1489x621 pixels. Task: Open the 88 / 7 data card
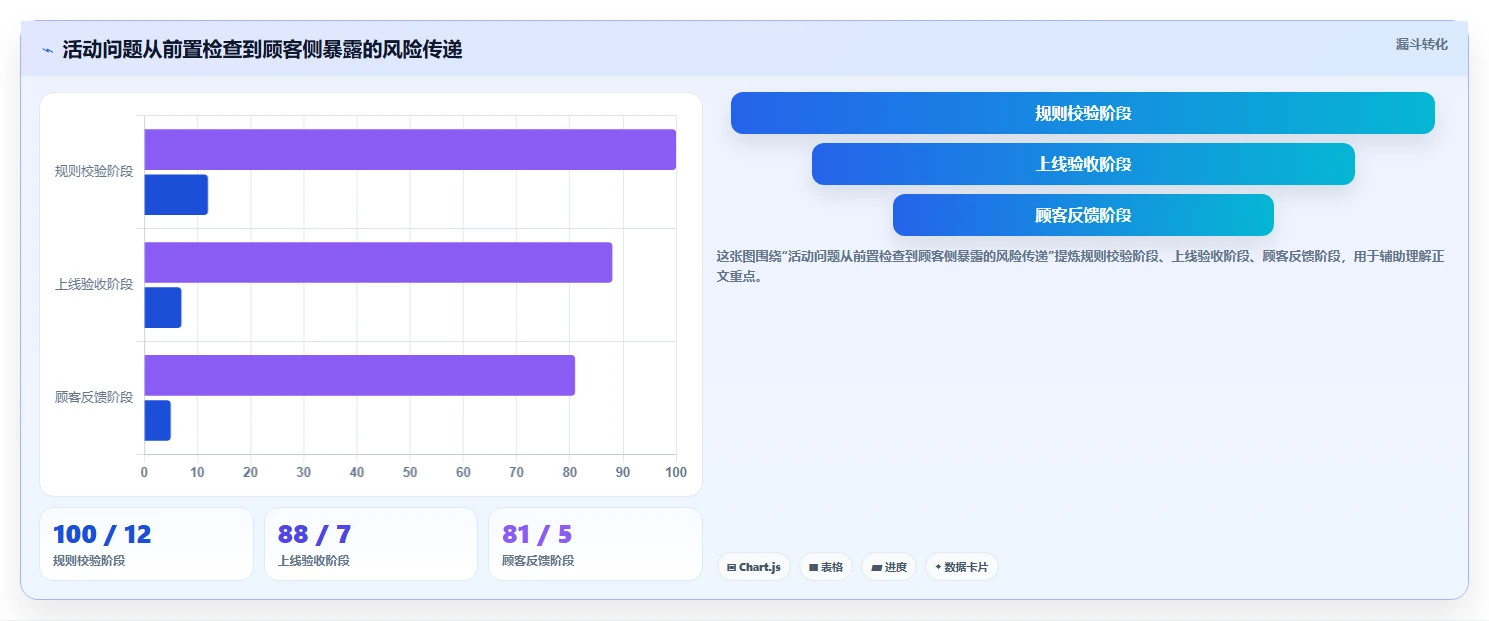[371, 544]
